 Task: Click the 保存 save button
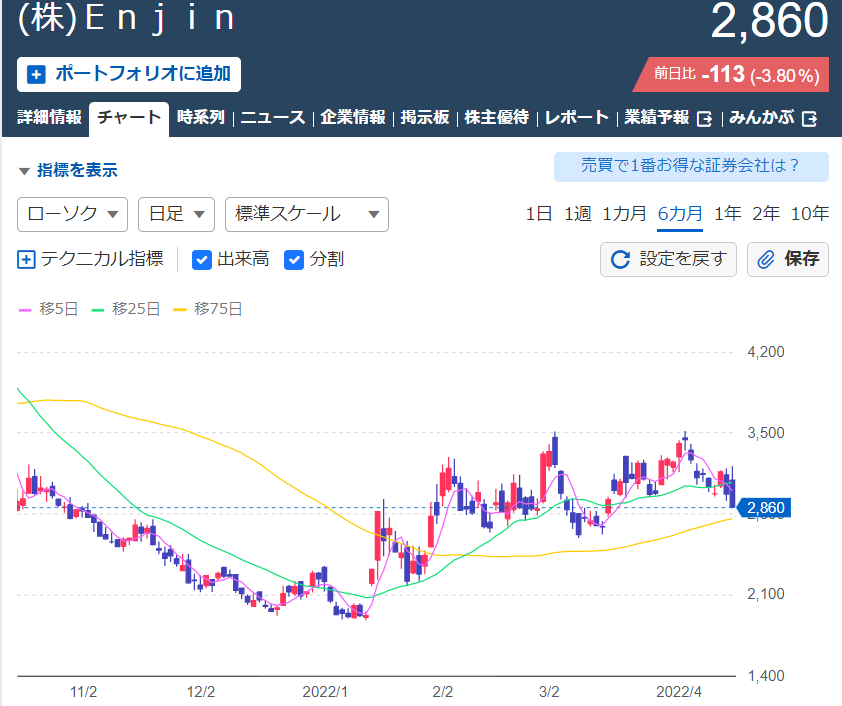coord(788,259)
